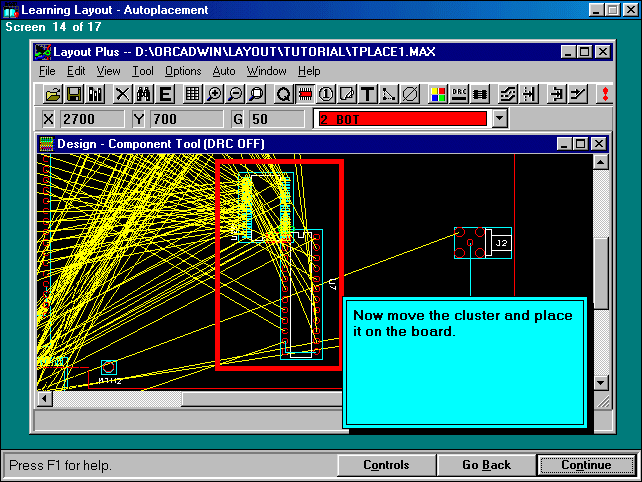642x482 pixels.
Task: Click the Continue button
Action: click(x=586, y=465)
